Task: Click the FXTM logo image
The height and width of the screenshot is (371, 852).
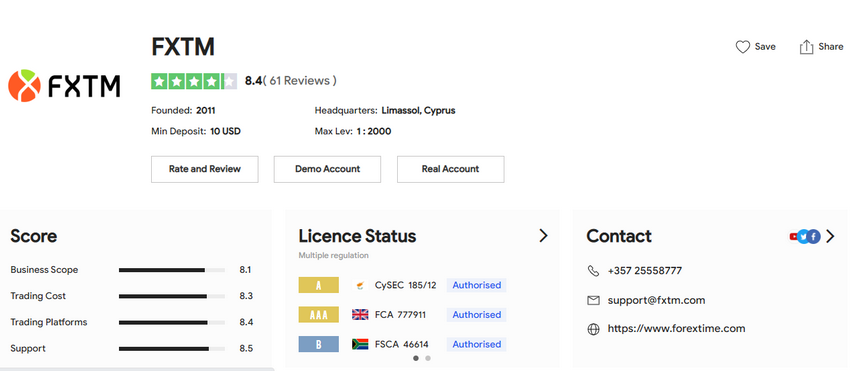Action: tap(64, 86)
